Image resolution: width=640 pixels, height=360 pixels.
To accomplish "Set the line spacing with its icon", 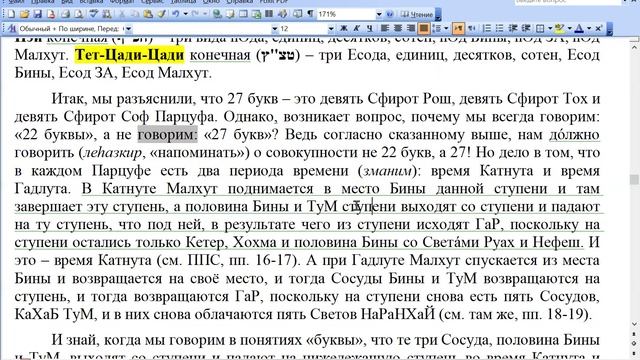I will pos(437,28).
